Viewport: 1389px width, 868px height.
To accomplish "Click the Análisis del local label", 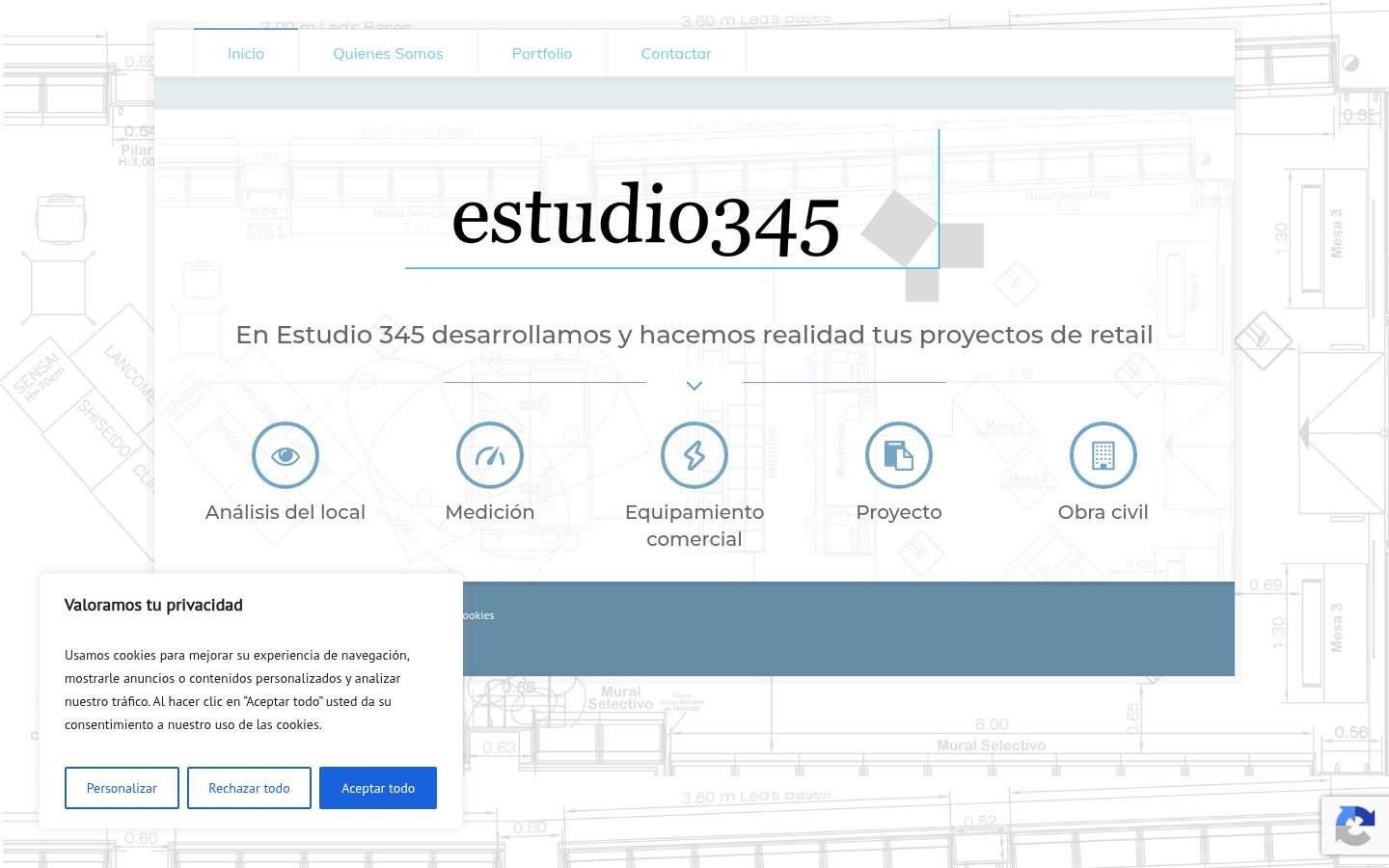I will tap(286, 512).
